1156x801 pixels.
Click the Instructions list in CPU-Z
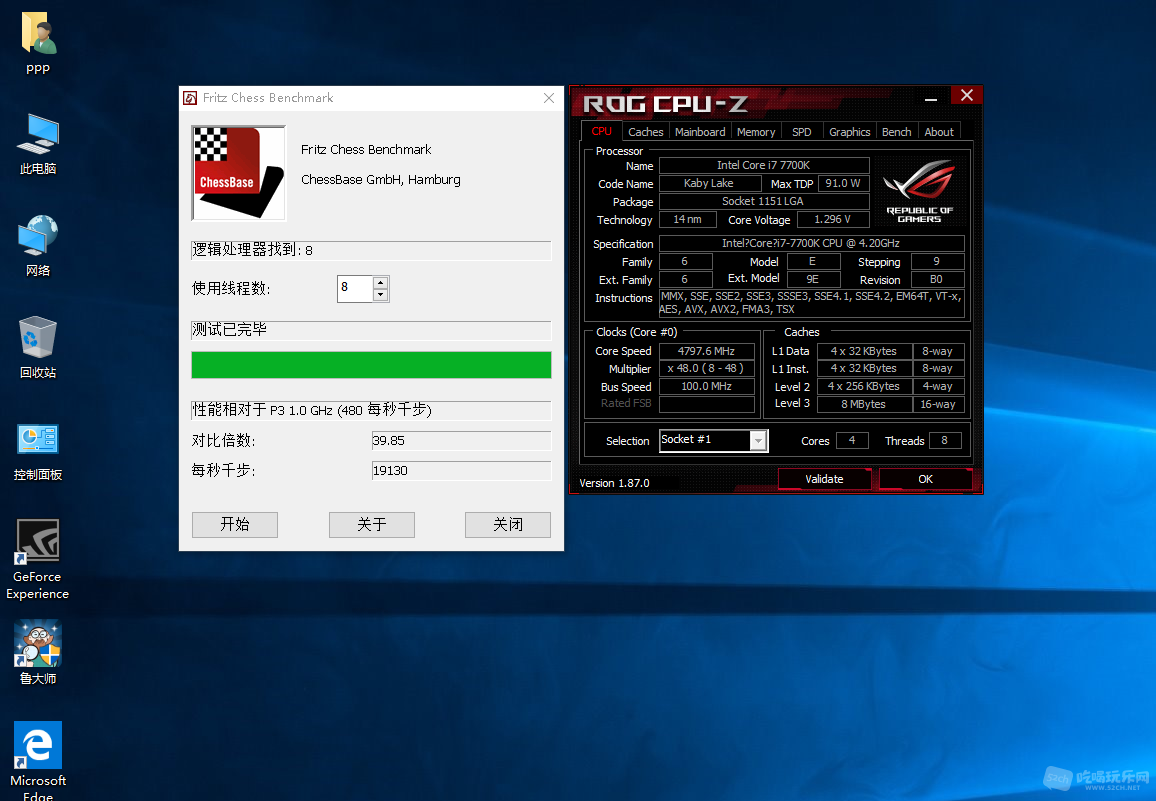click(811, 303)
